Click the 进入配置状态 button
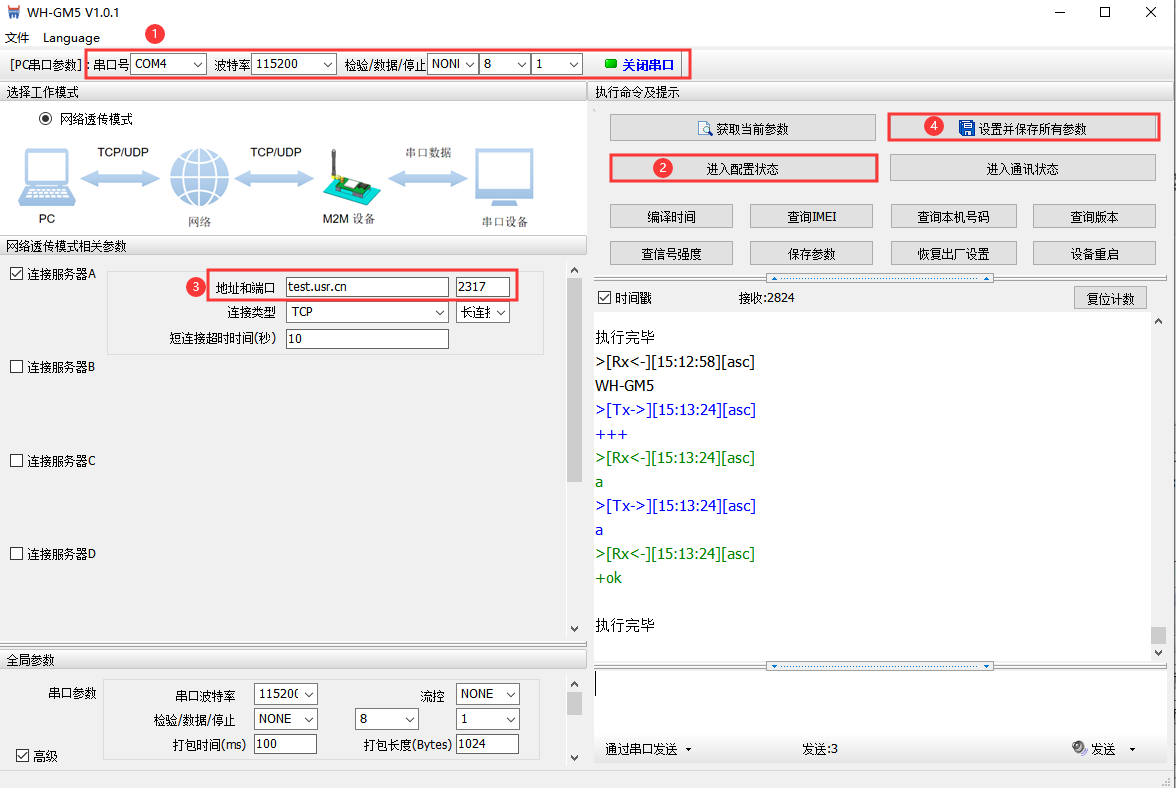Image resolution: width=1176 pixels, height=788 pixels. coord(743,168)
